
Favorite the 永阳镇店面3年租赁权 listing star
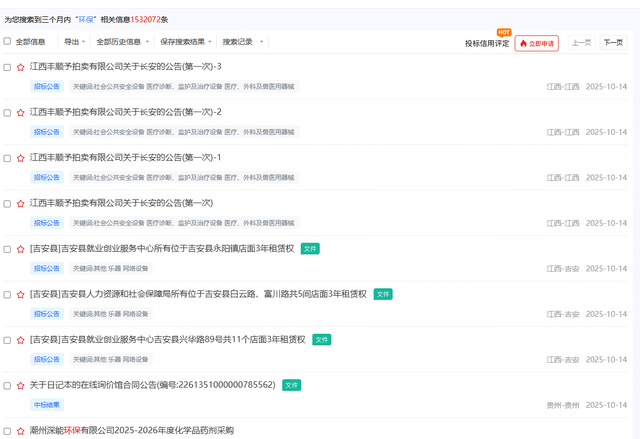click(x=20, y=249)
